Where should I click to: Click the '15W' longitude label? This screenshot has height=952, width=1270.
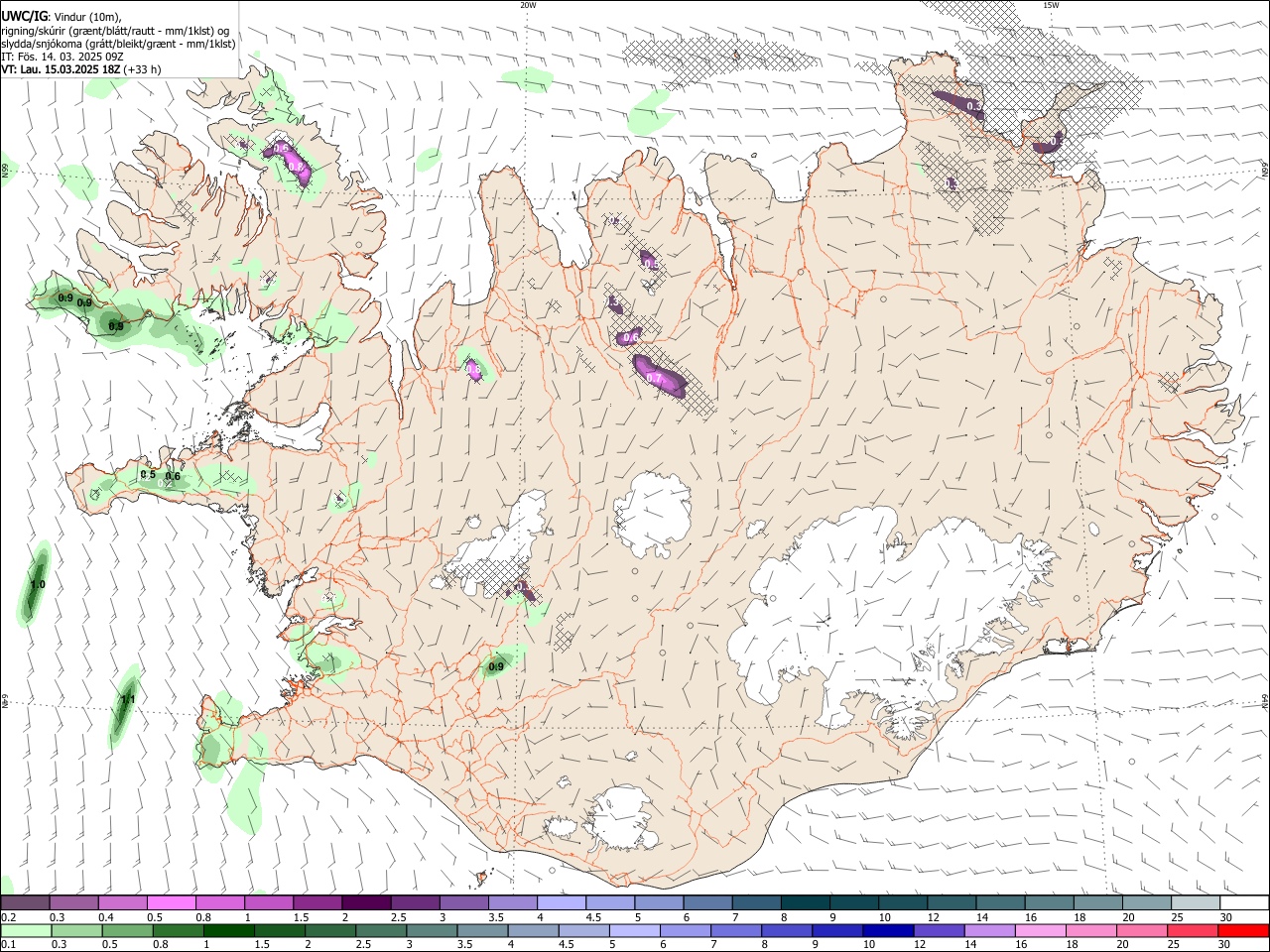coord(1051,5)
